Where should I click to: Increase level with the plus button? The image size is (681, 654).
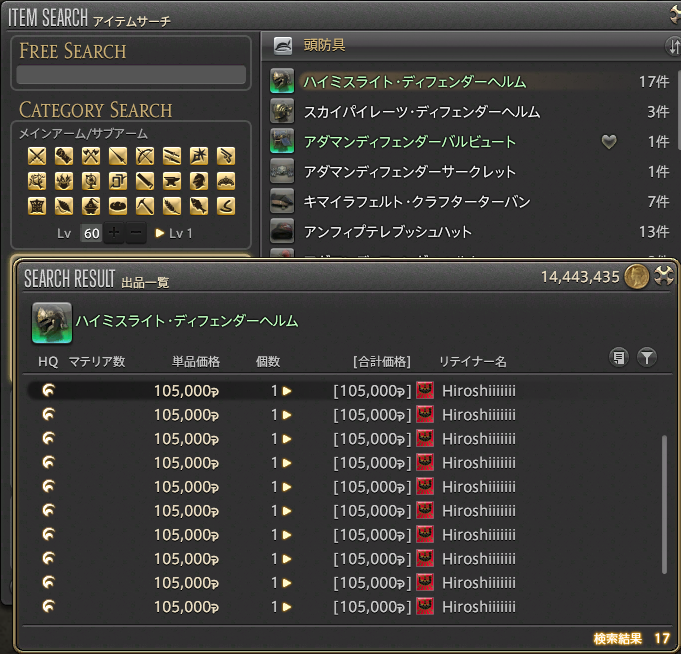(x=115, y=233)
